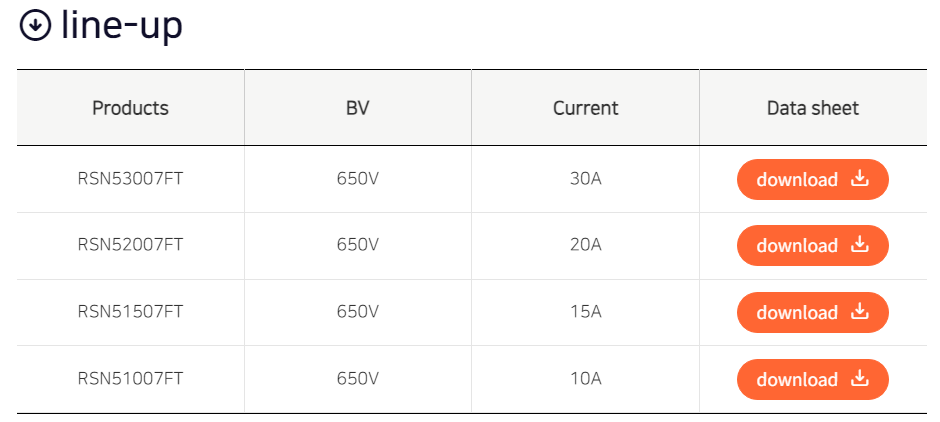Select the Products column header
Image resolution: width=940 pixels, height=422 pixels.
click(x=130, y=108)
